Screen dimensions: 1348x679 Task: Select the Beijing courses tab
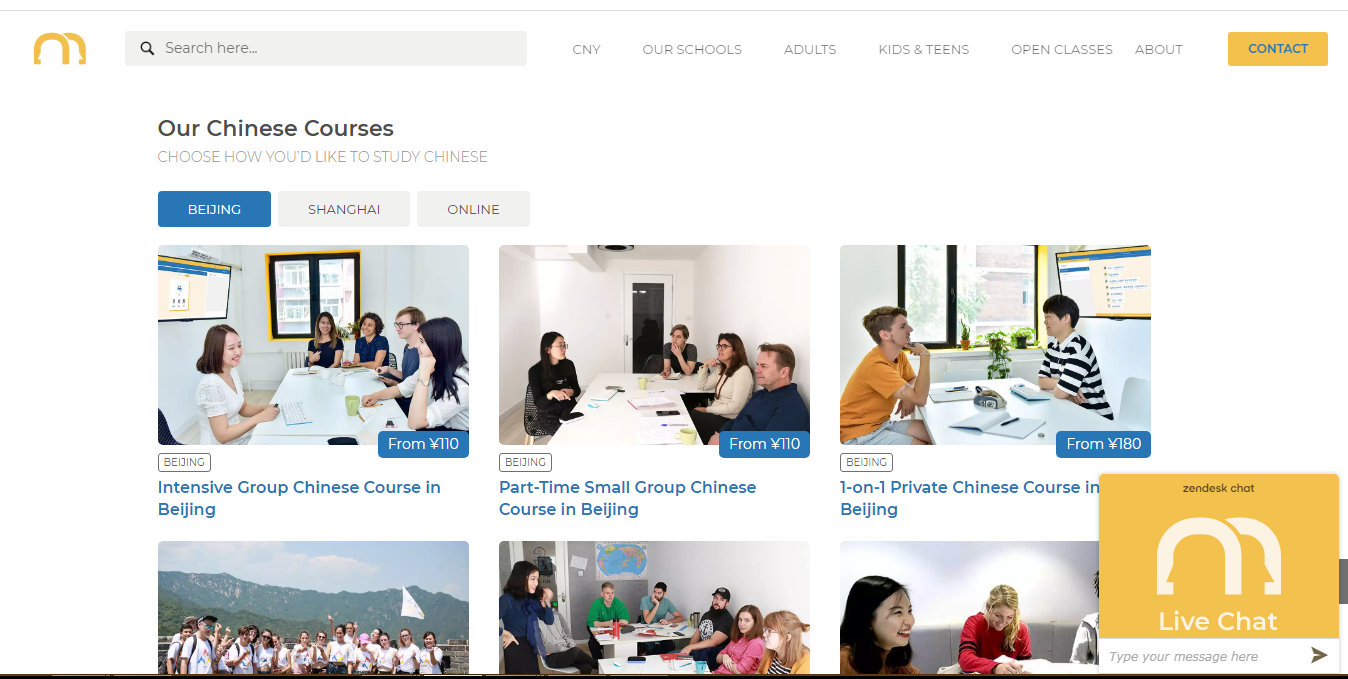tap(214, 209)
